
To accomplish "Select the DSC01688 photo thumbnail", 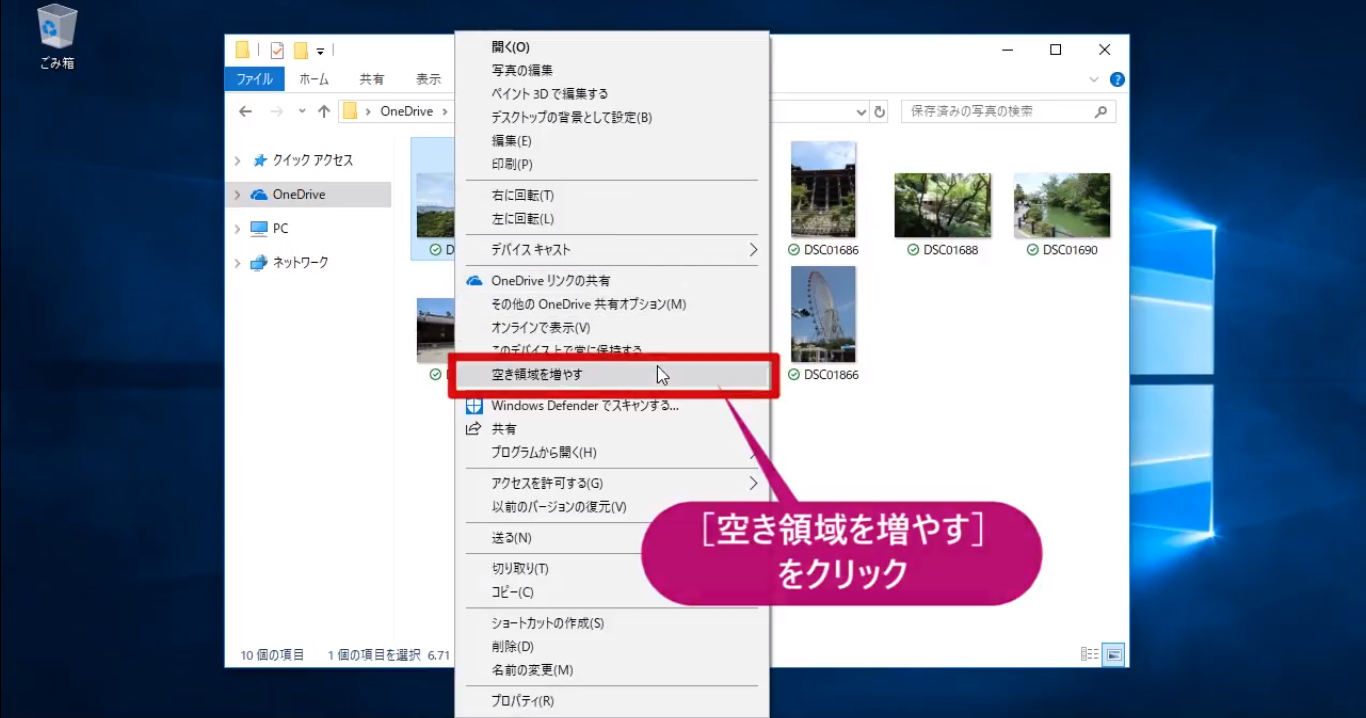I will point(942,205).
